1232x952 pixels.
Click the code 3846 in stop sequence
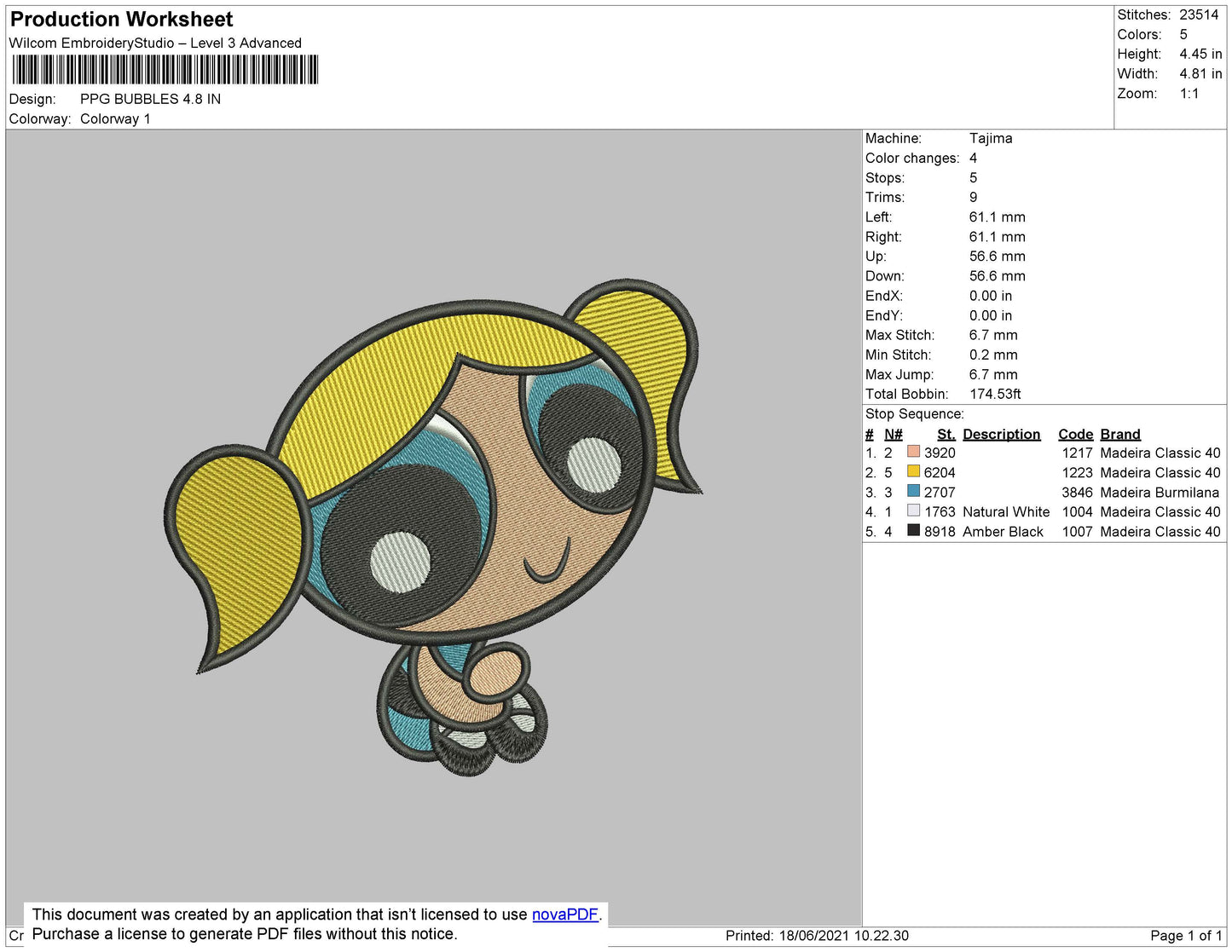point(1077,492)
